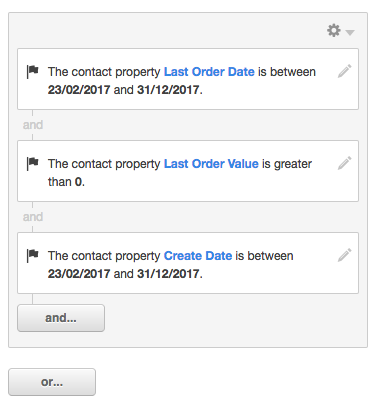The image size is (374, 403).
Task: Click the flag icon on Last Order Value
Action: click(x=32, y=163)
